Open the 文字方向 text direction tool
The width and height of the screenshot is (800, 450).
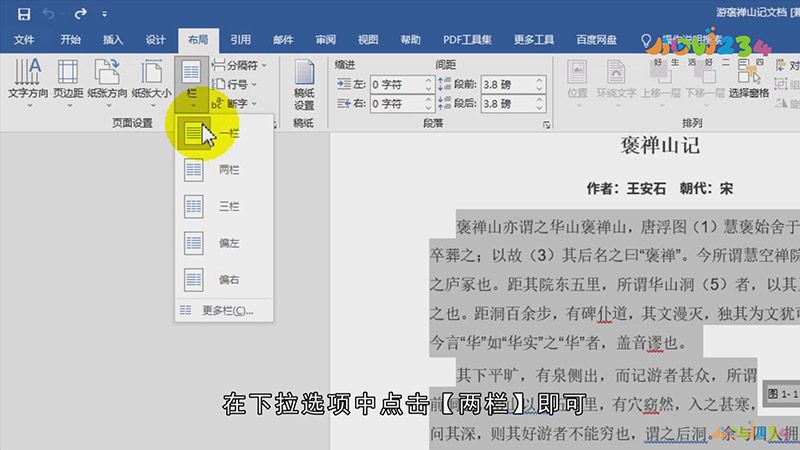[28, 83]
